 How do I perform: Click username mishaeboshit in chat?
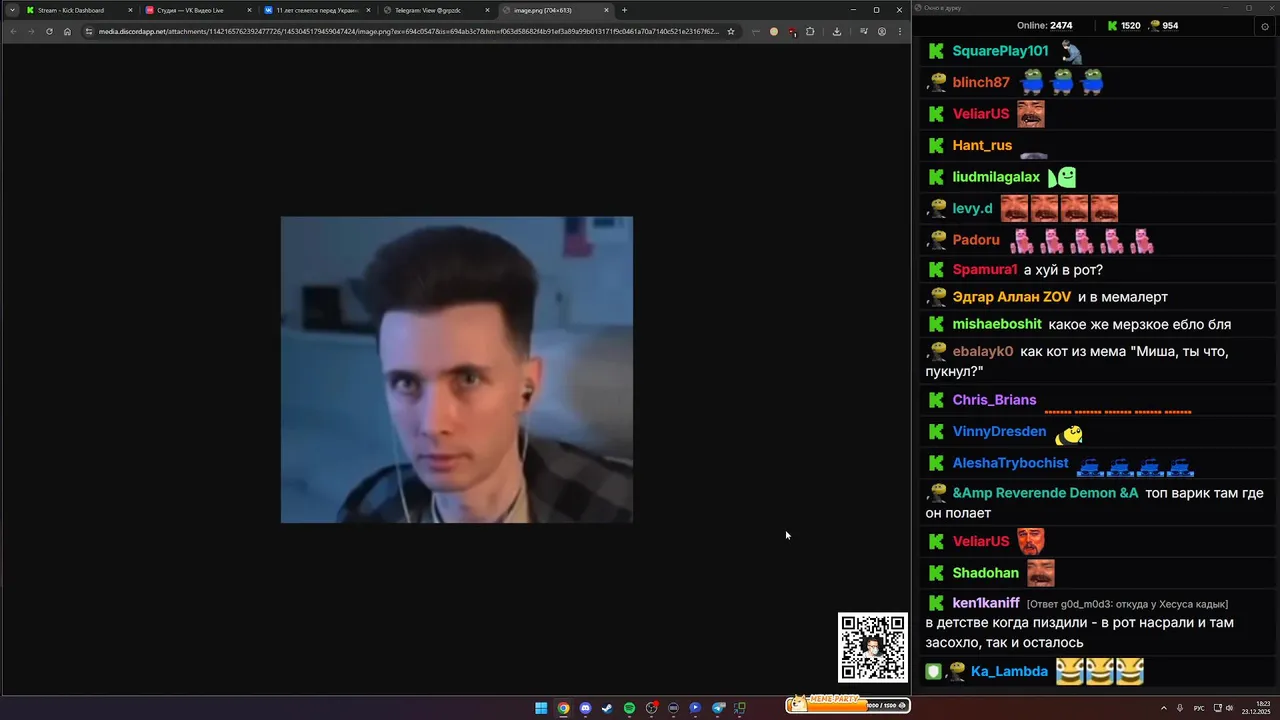[x=997, y=324]
